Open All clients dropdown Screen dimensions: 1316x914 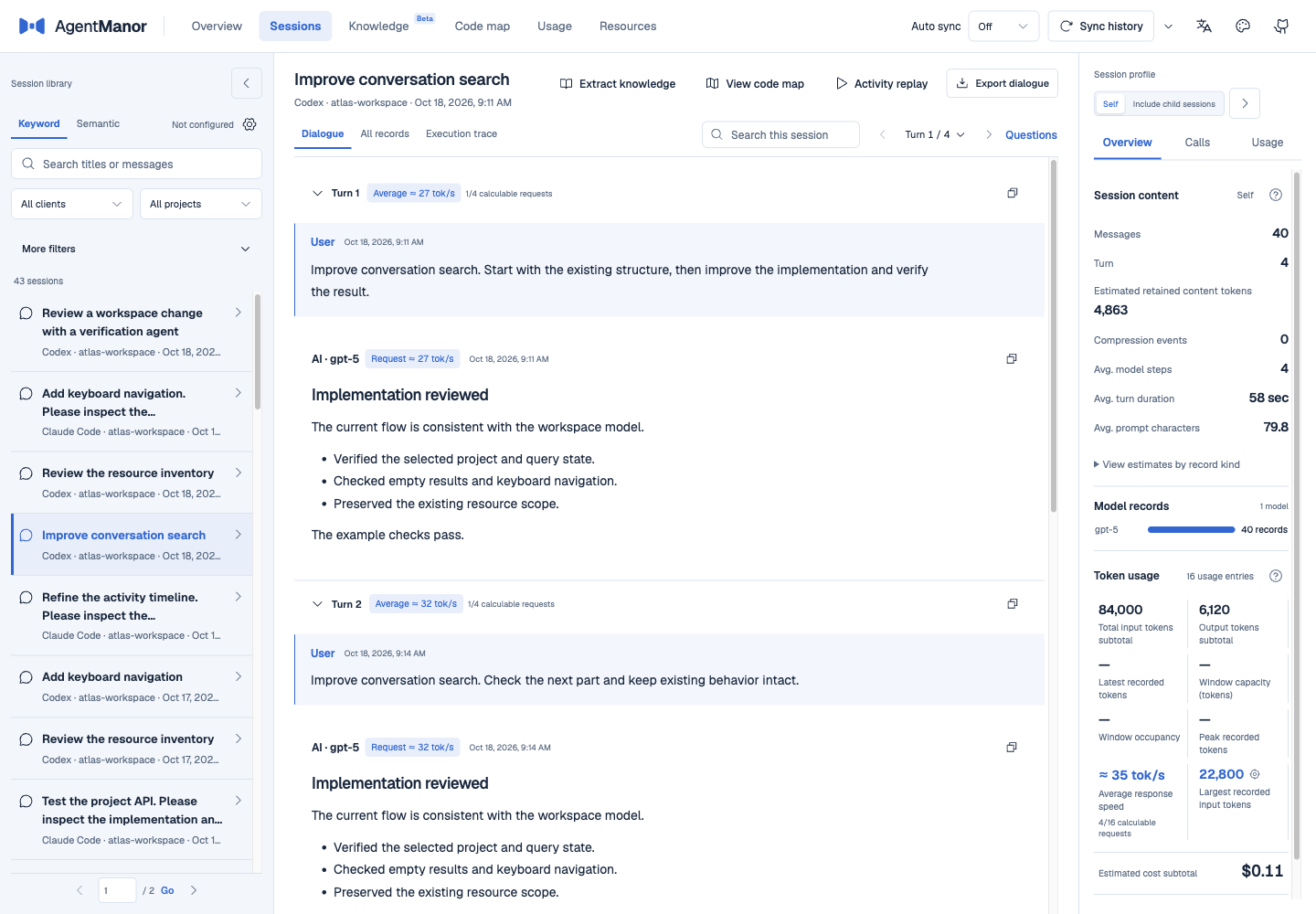(71, 204)
